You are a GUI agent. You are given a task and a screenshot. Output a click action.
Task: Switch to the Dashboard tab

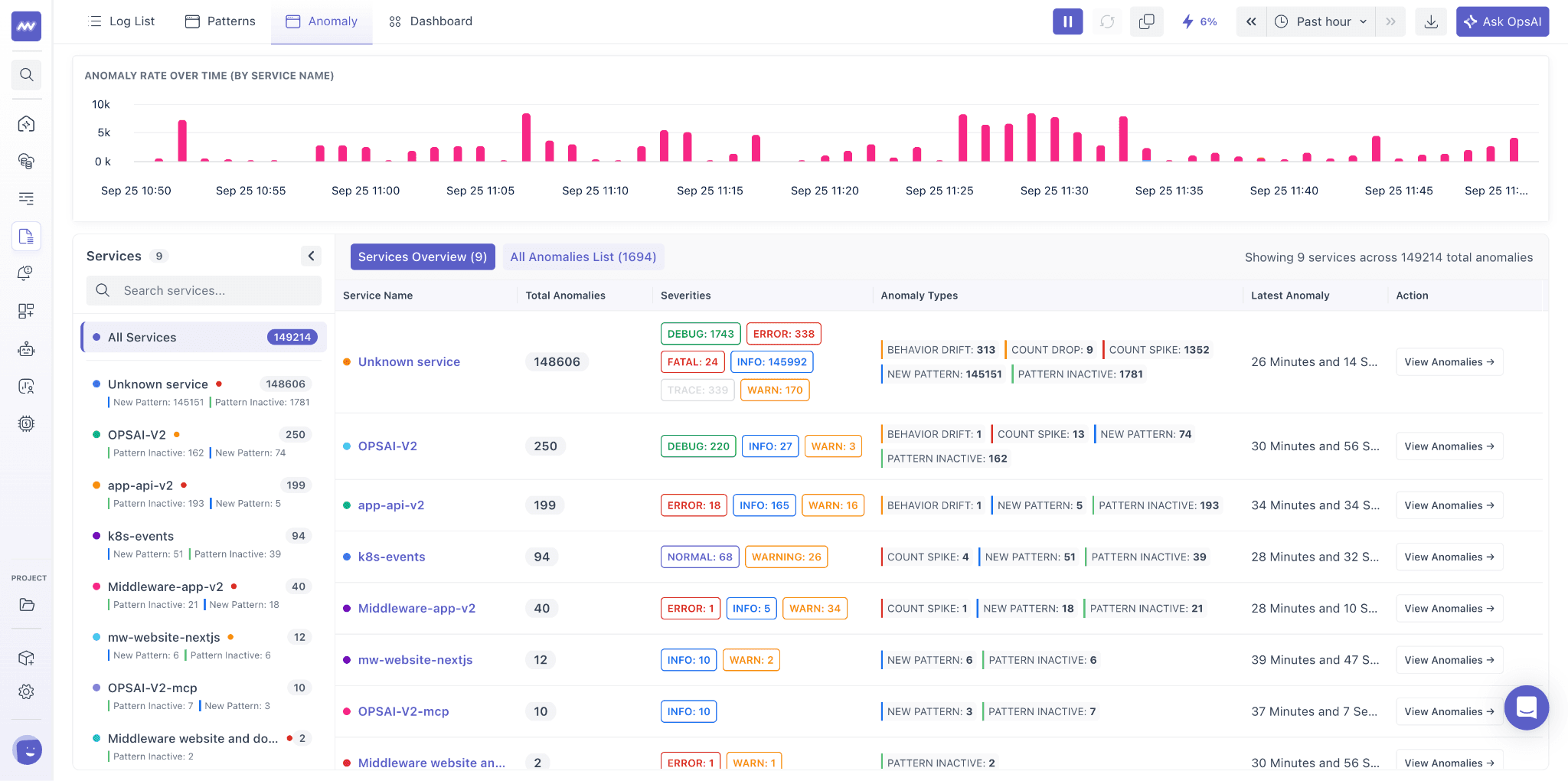430,21
